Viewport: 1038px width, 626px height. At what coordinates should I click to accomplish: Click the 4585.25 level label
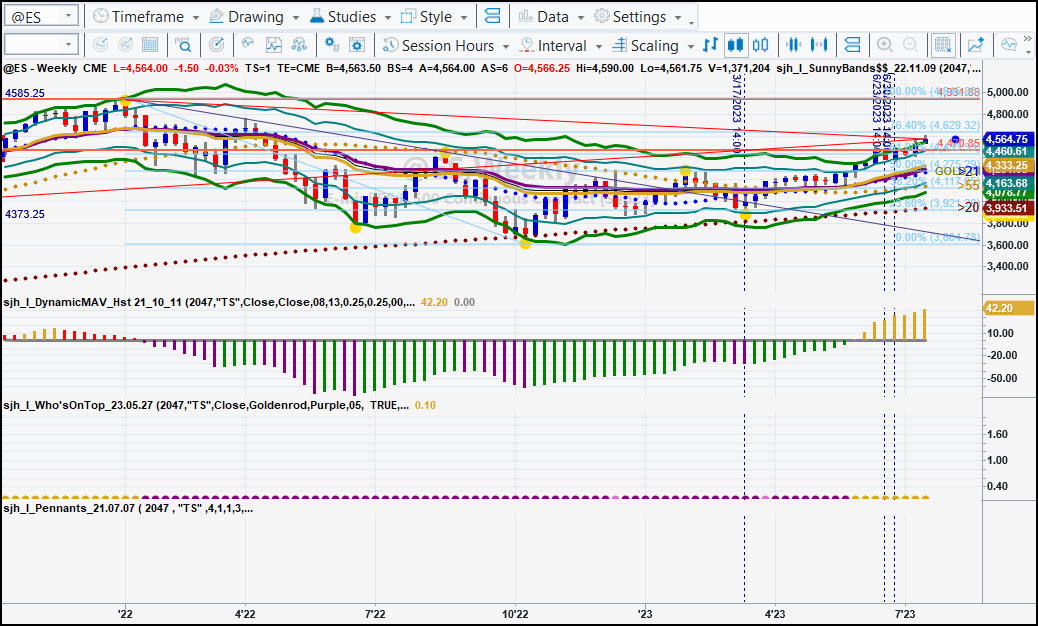24,93
